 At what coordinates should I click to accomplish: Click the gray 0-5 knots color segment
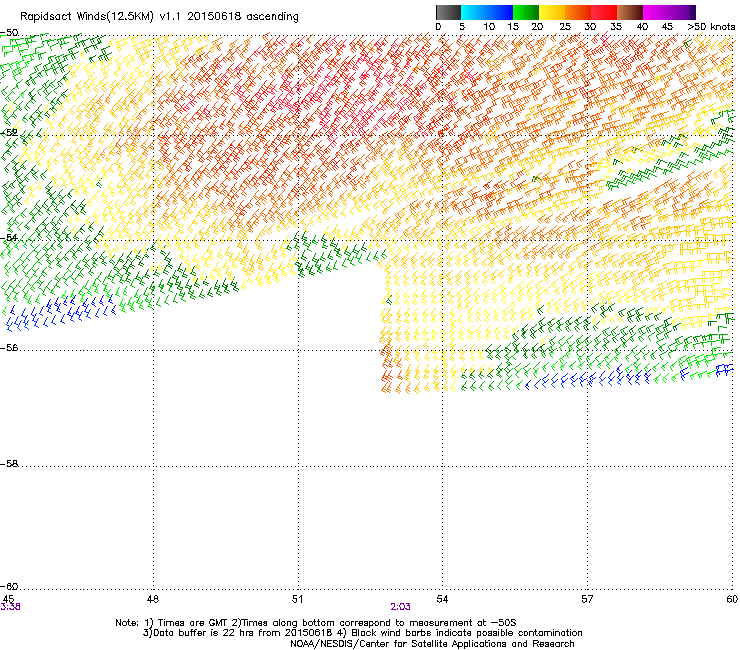448,12
